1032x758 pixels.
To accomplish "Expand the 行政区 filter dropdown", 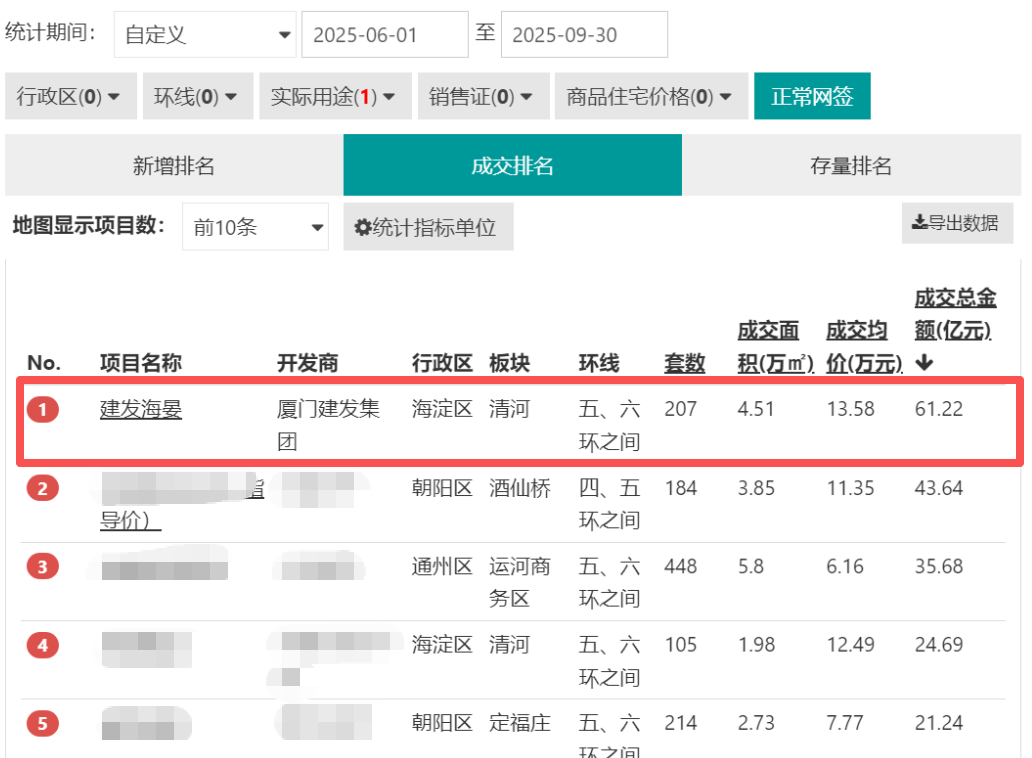I will point(69,97).
